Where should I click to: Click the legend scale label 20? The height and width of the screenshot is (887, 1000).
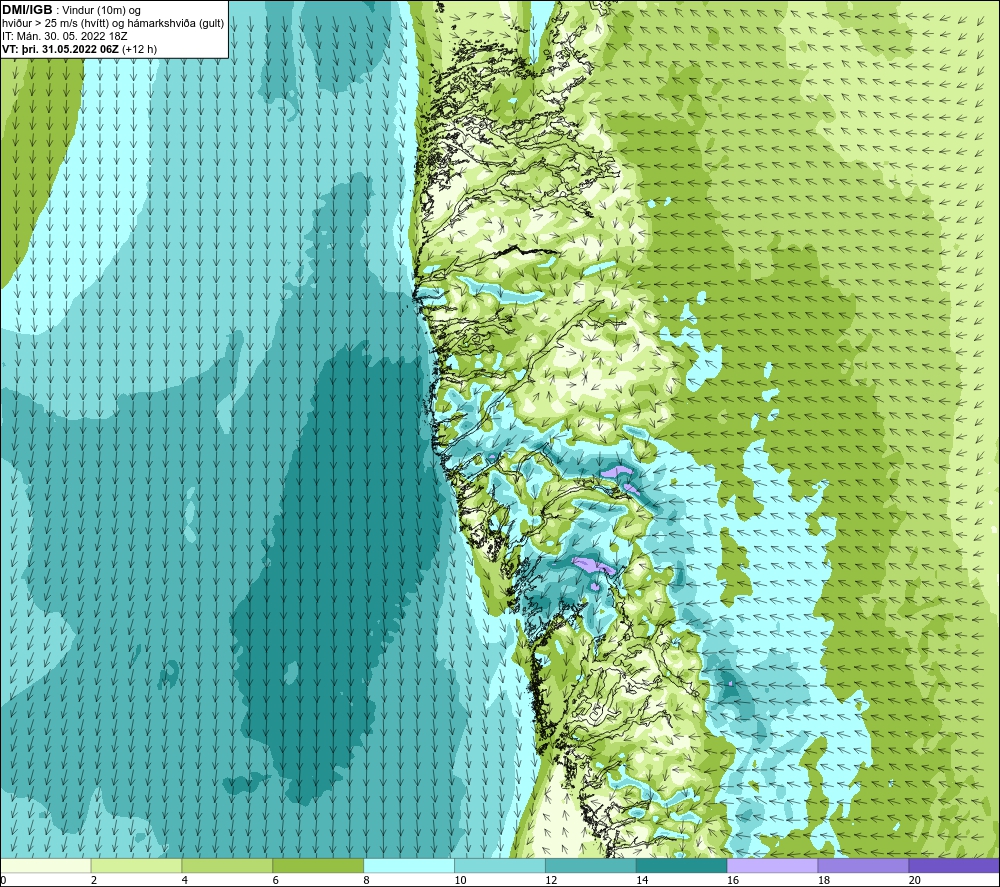pyautogui.click(x=915, y=880)
